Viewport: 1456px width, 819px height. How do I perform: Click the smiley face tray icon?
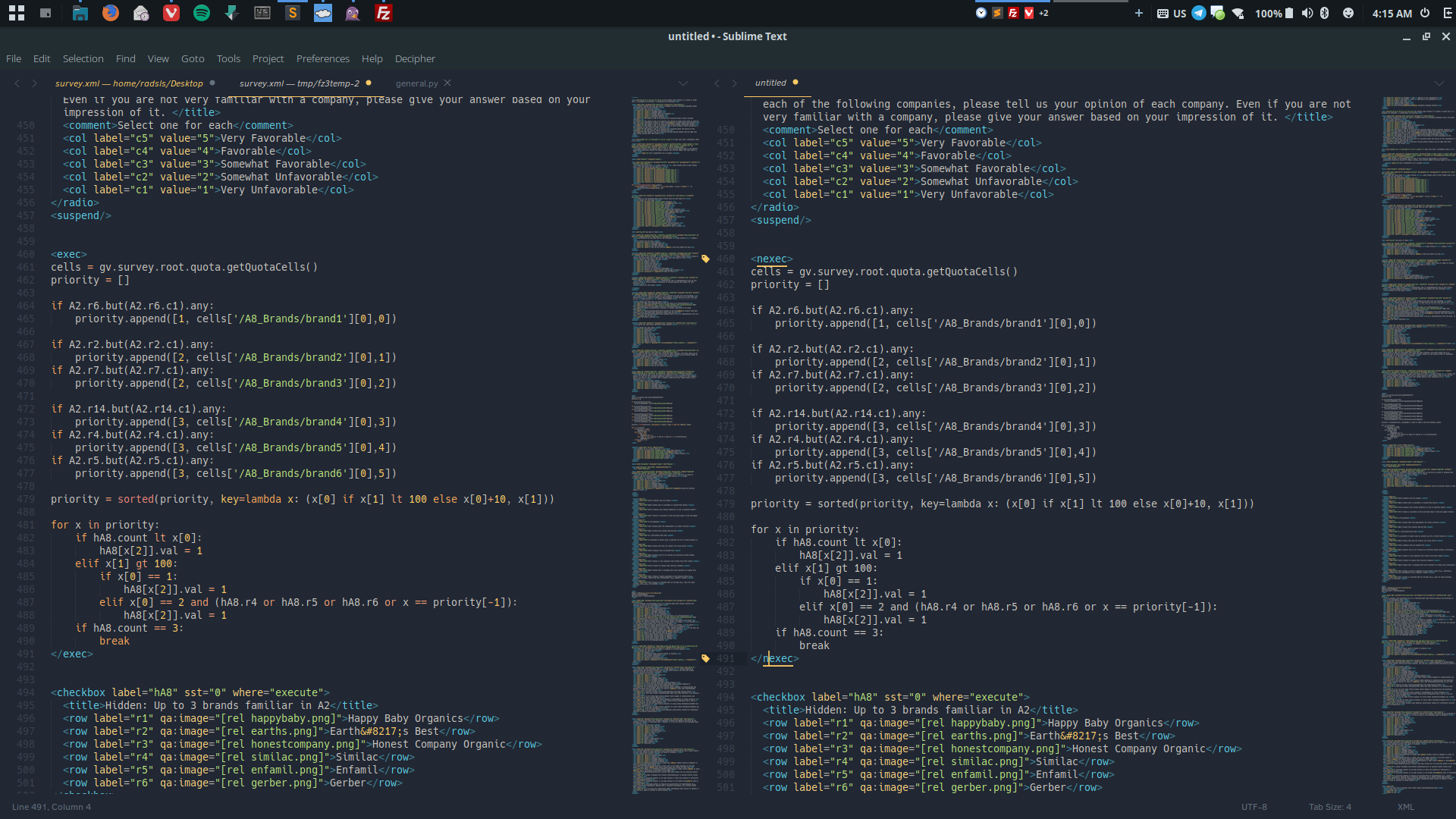tap(1348, 13)
